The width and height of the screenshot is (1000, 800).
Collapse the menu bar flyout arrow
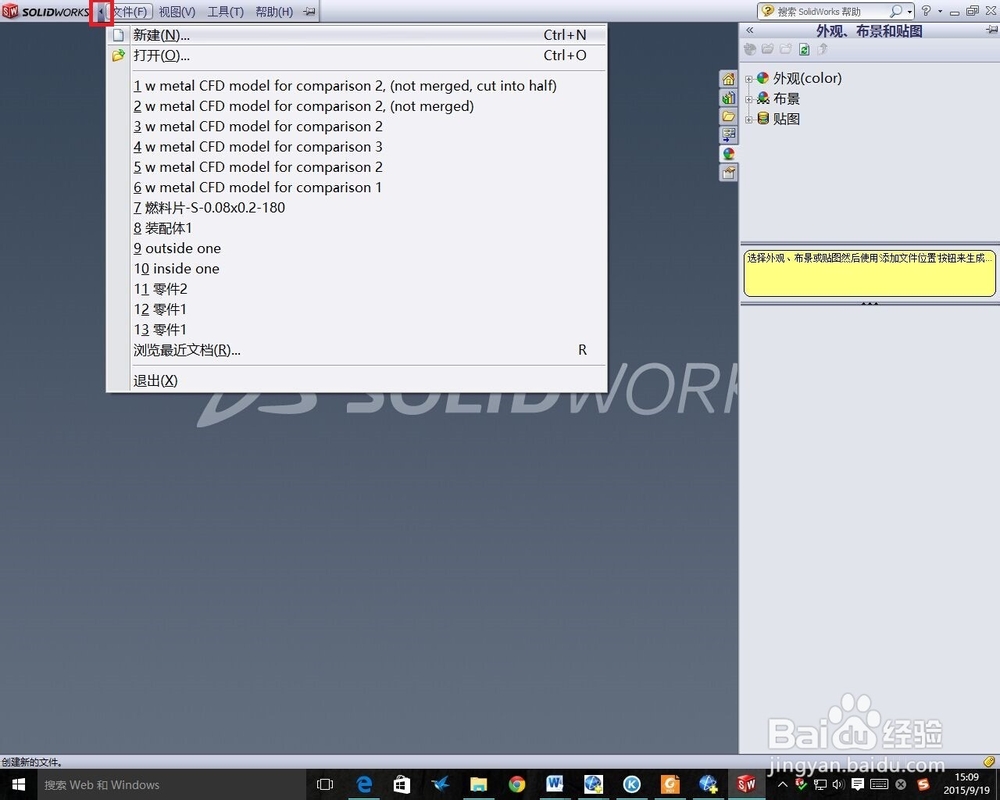(101, 11)
